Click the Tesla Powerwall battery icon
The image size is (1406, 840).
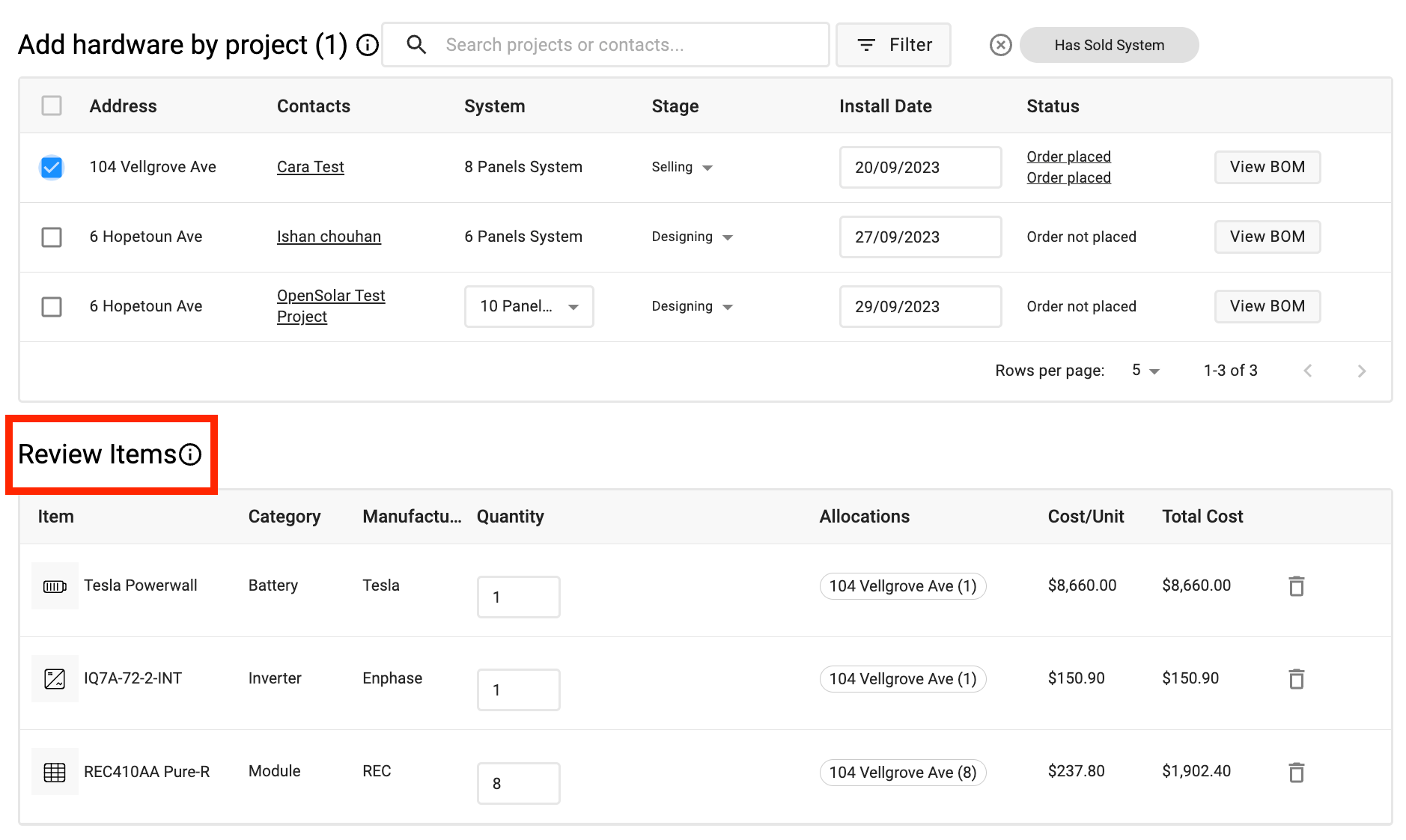click(x=55, y=586)
